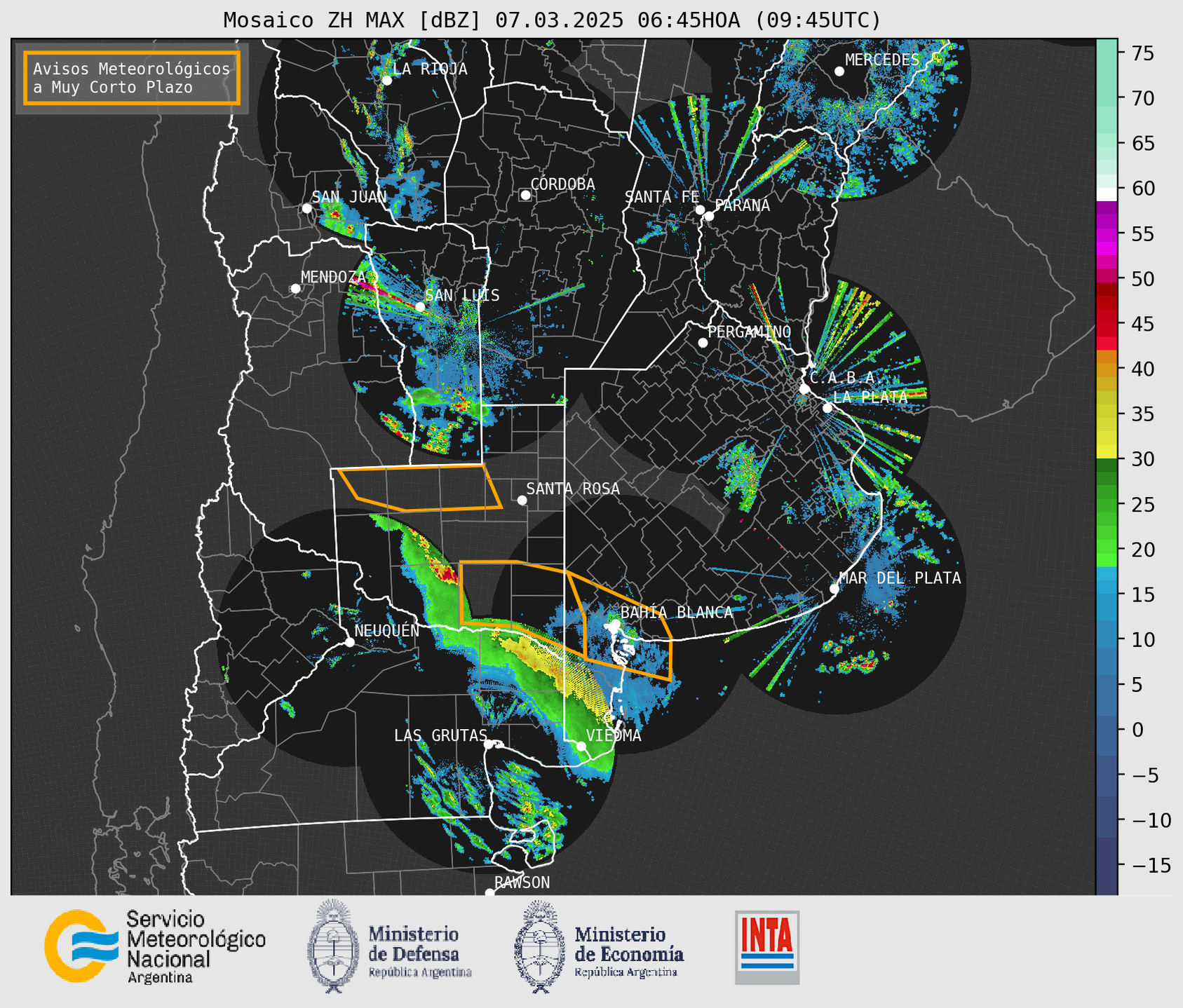
Task: Select the LAS GRUTAS city label
Action: [x=440, y=735]
